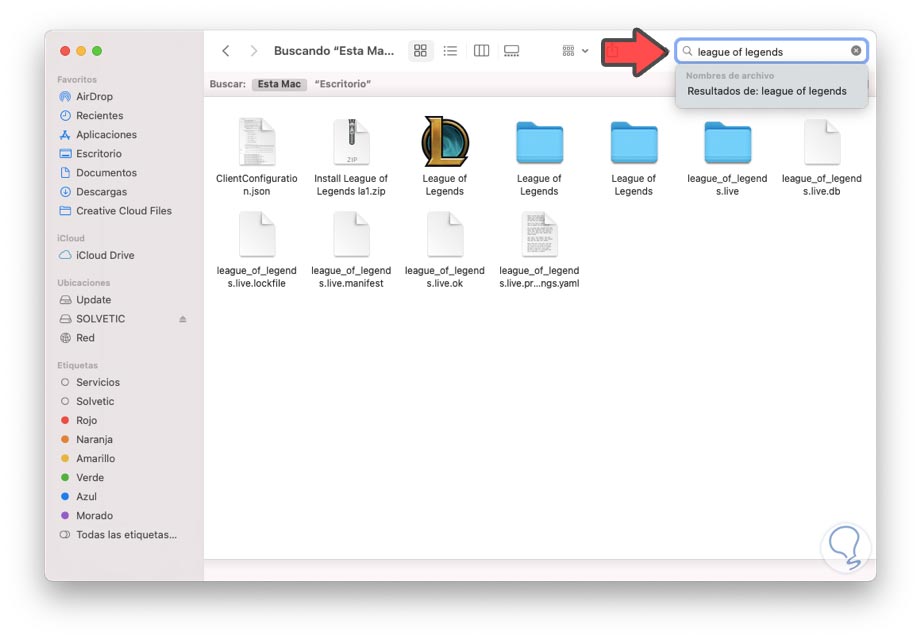
Task: Click the yellow minimize window button
Action: (x=81, y=51)
